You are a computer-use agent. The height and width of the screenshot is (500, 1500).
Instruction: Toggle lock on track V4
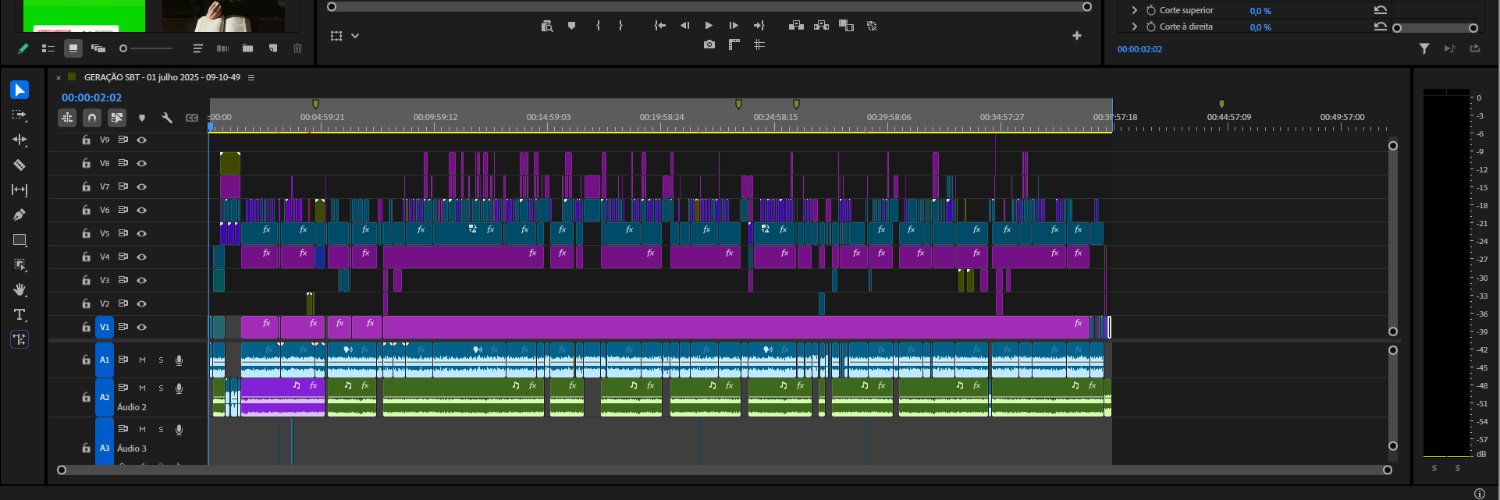(85, 257)
